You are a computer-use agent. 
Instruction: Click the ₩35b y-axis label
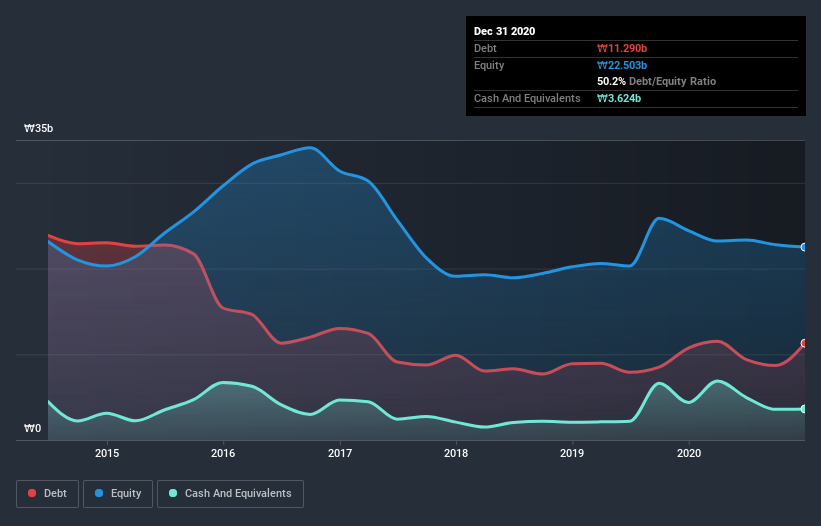pos(39,129)
